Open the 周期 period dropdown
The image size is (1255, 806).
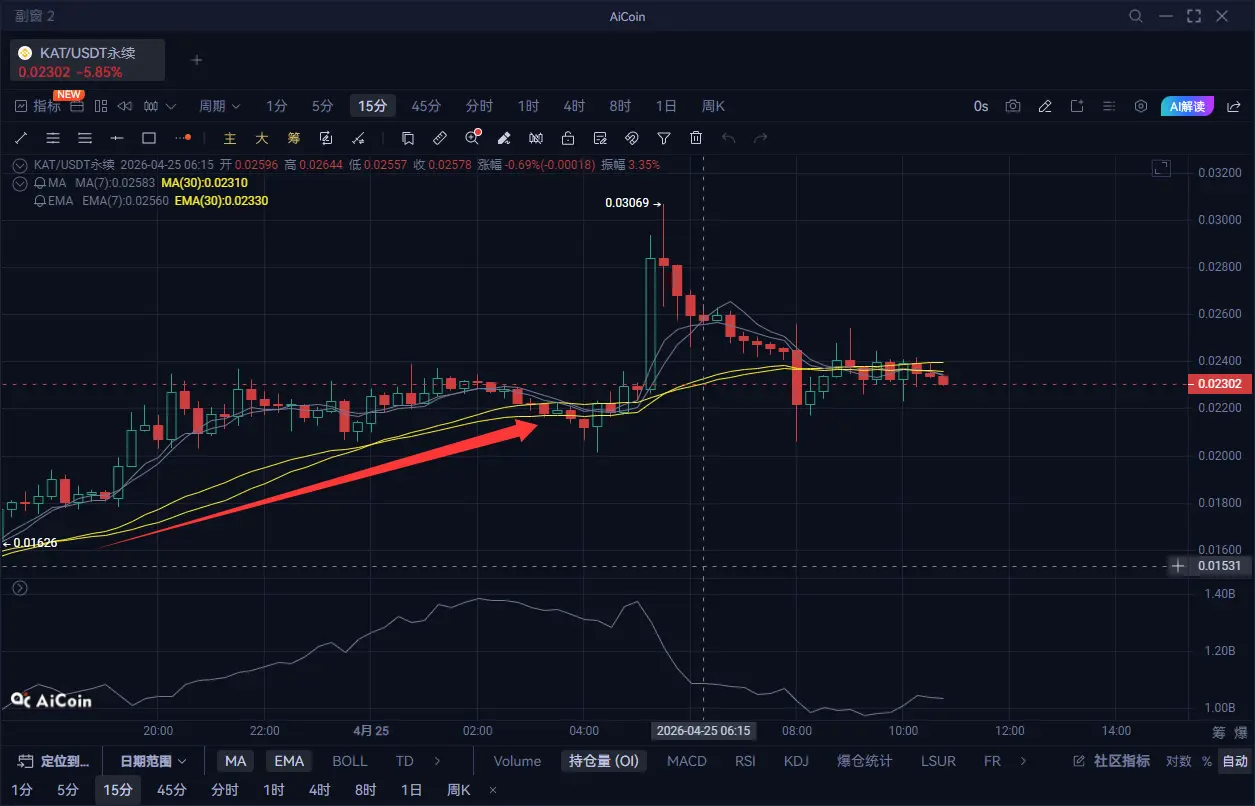tap(219, 106)
